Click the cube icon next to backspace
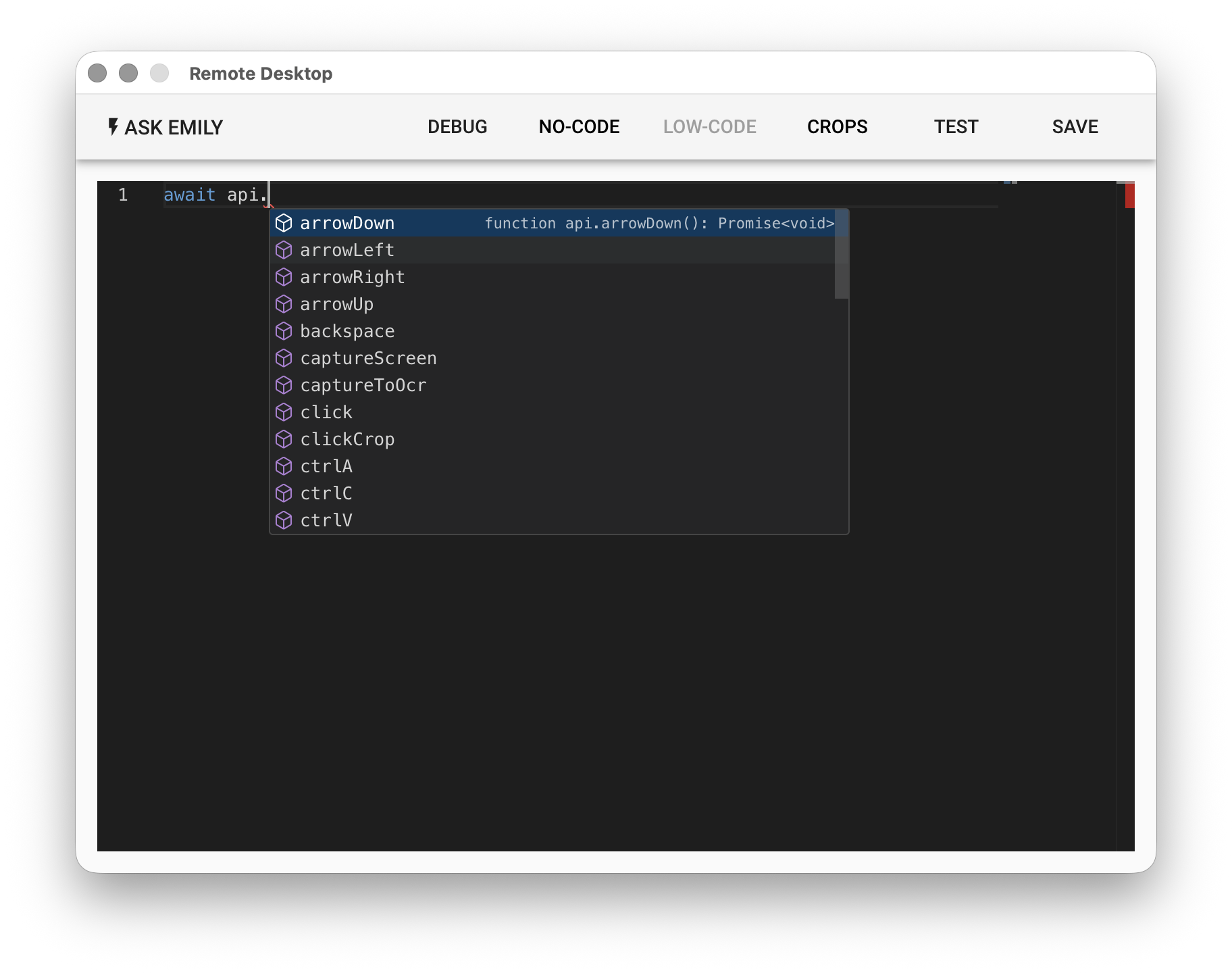The height and width of the screenshot is (973, 1232). coord(284,331)
